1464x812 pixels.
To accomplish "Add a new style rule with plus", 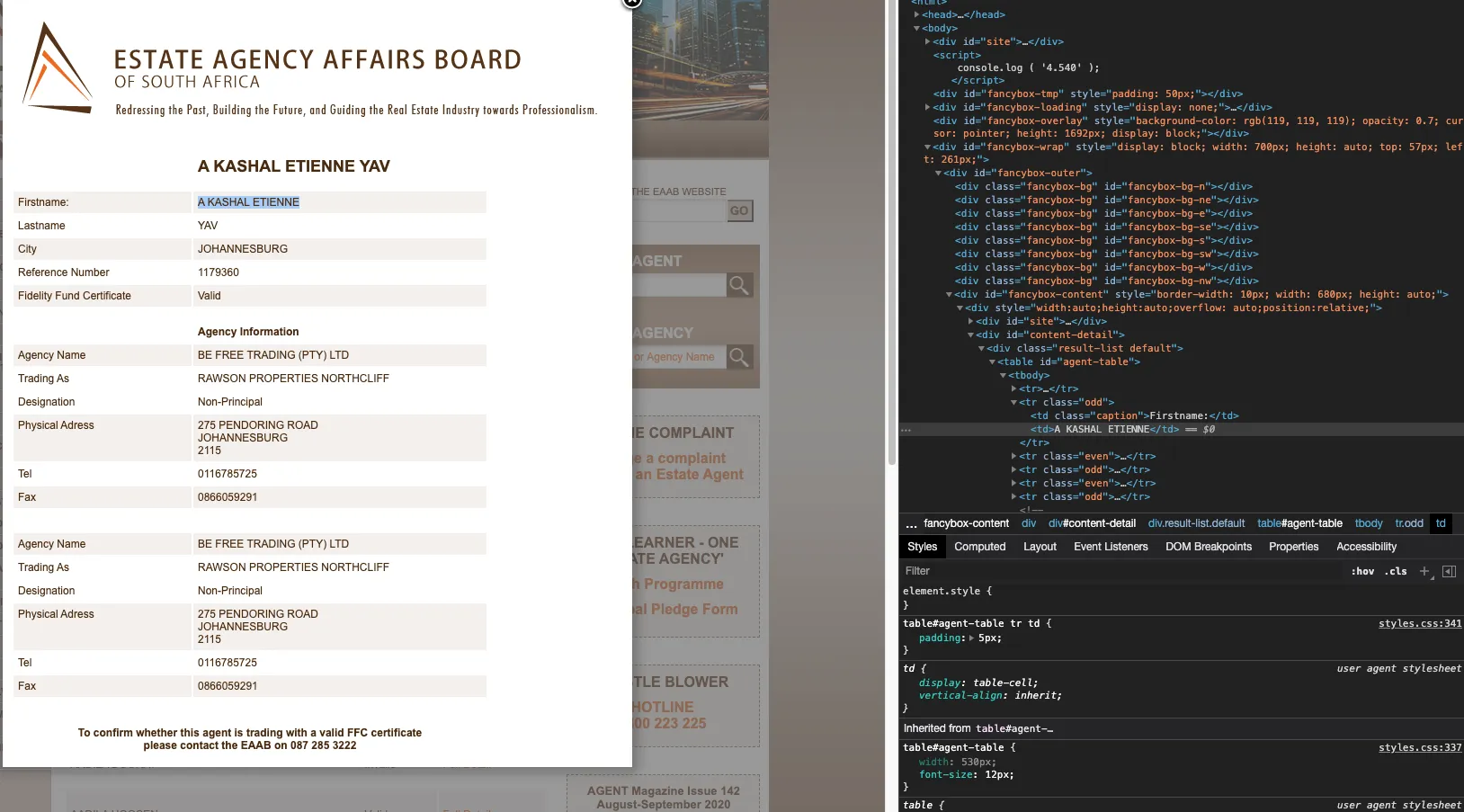I will tap(1424, 571).
